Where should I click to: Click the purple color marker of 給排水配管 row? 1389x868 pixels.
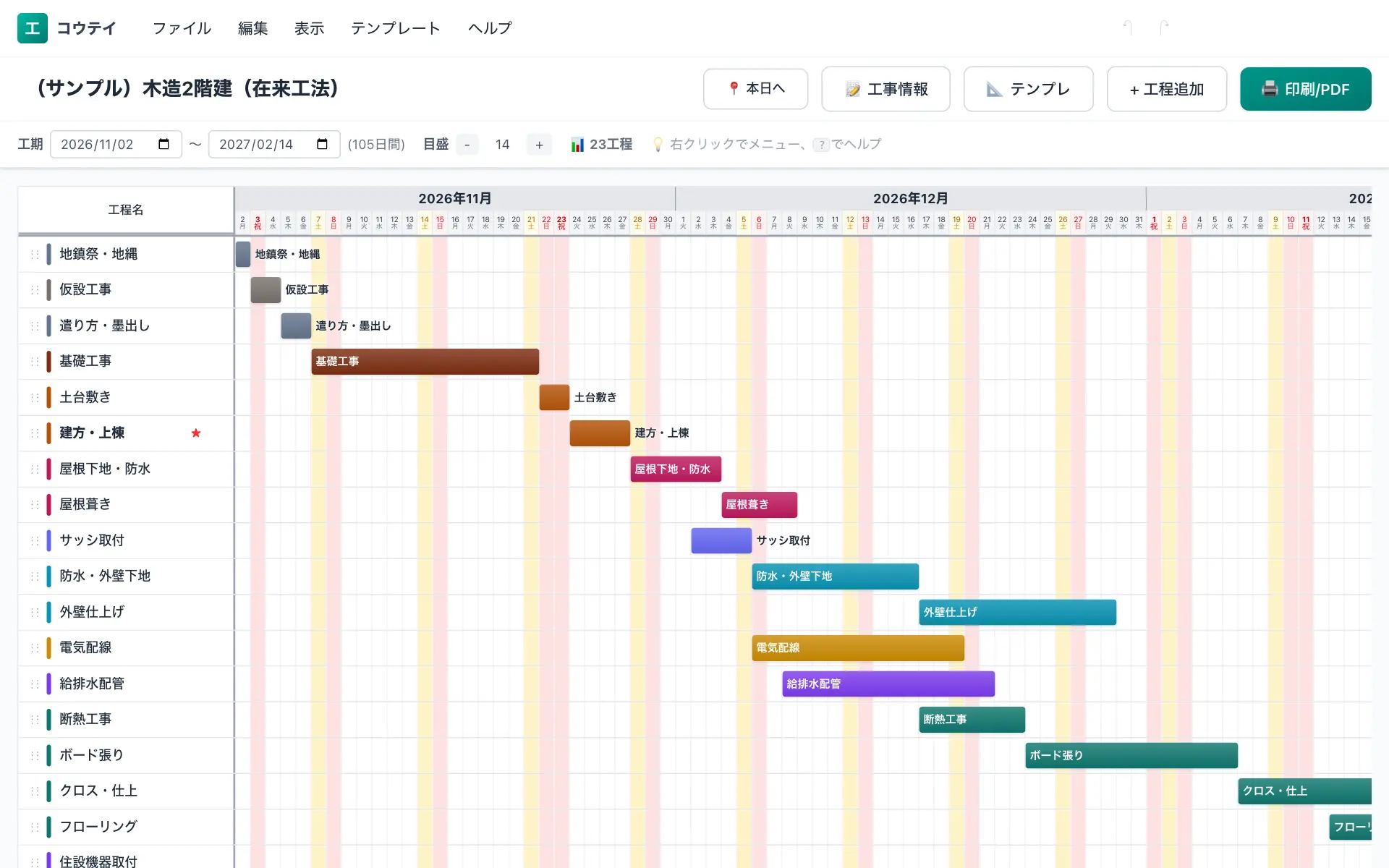(48, 684)
